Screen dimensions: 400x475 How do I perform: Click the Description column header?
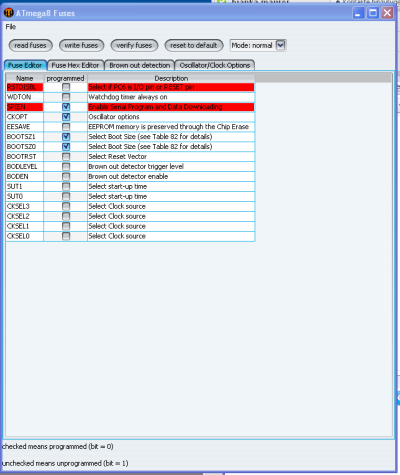click(171, 78)
